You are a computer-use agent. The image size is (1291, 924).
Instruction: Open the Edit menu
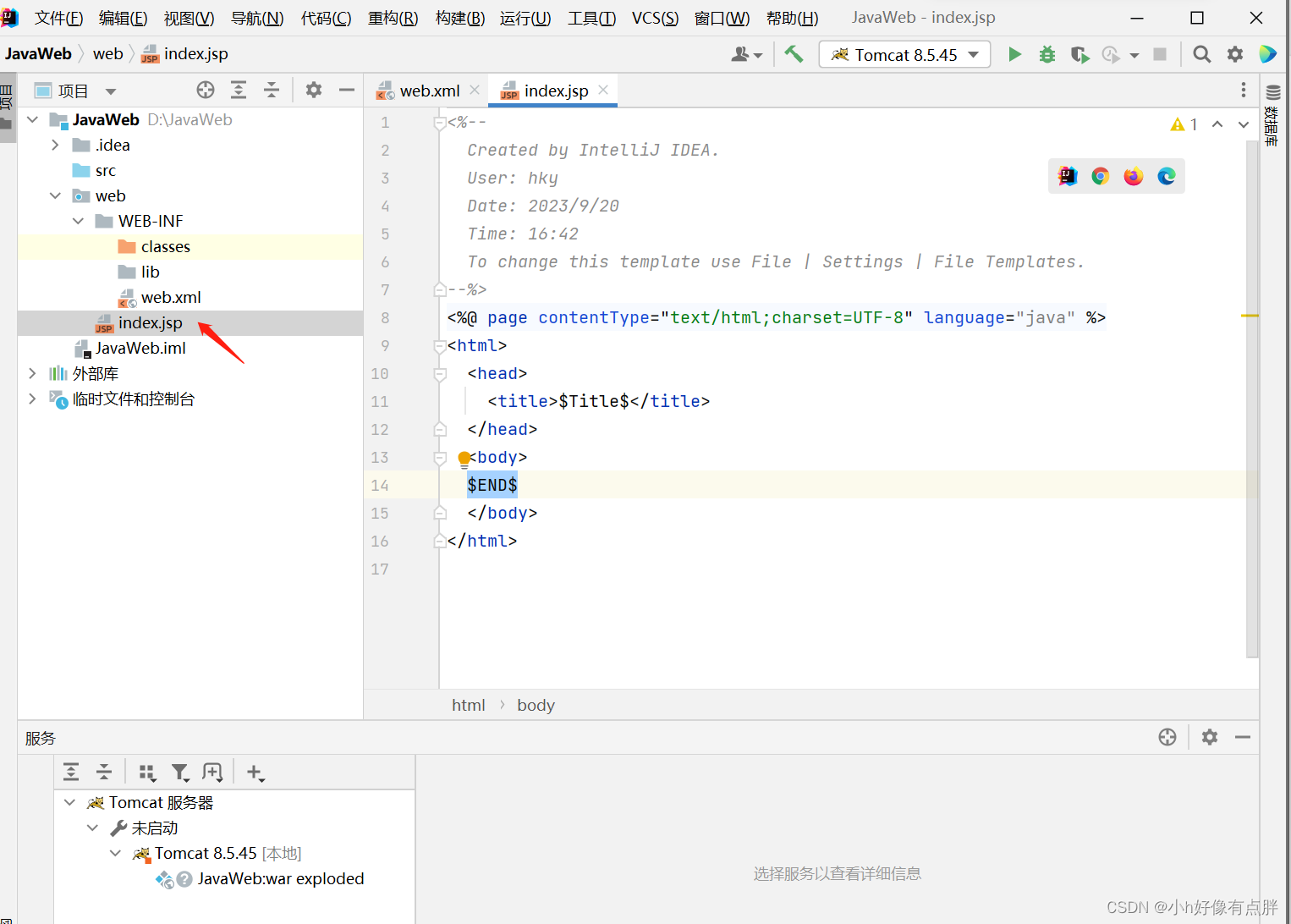click(x=123, y=18)
